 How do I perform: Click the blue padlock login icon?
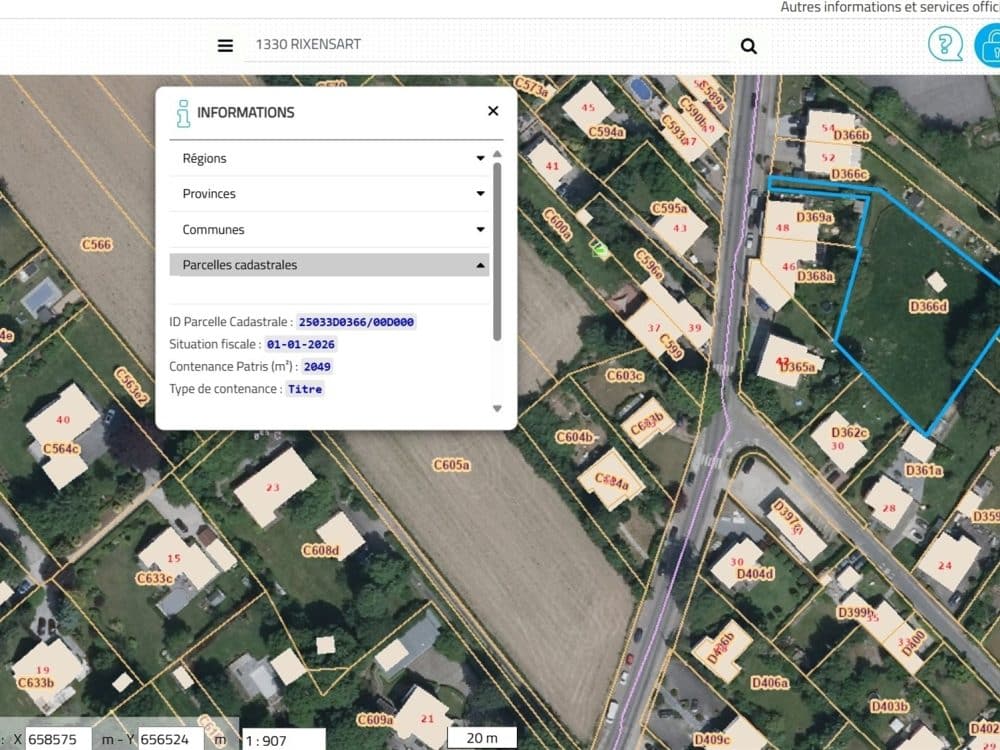click(989, 44)
